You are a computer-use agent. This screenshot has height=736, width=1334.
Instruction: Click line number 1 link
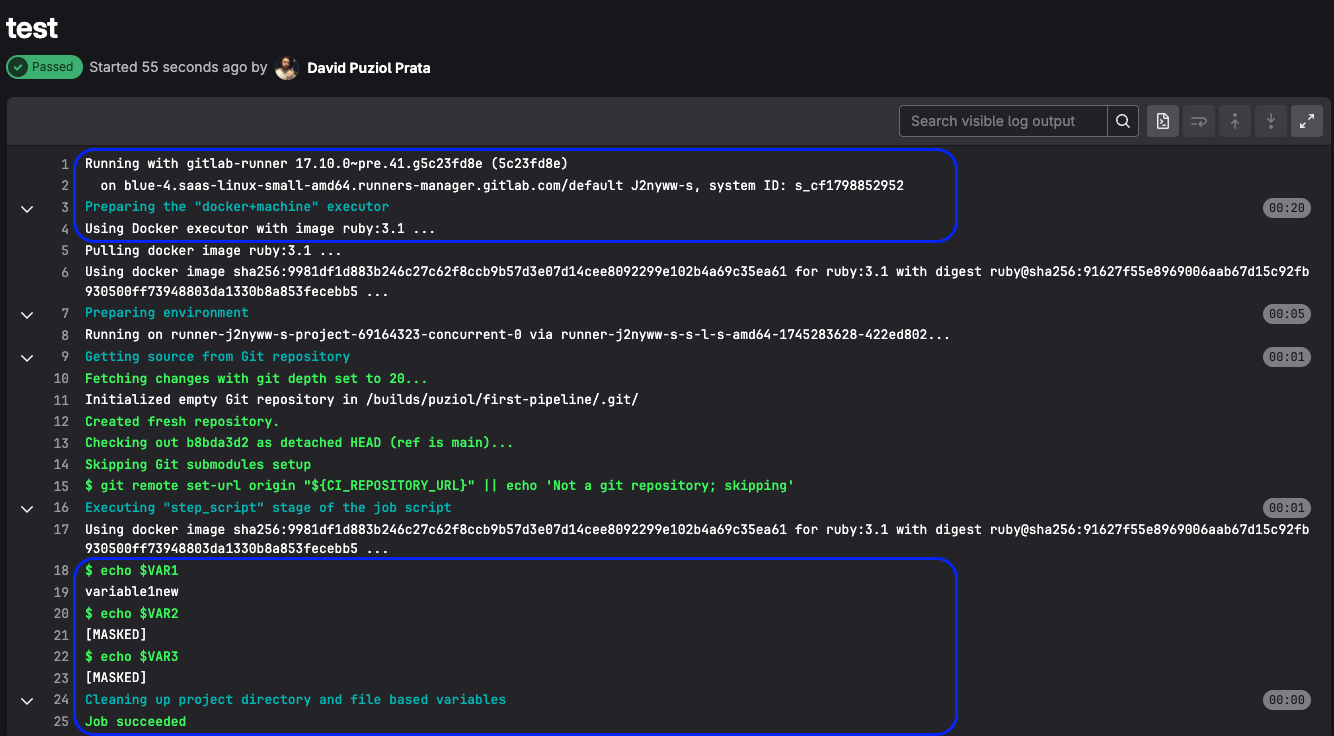click(x=64, y=164)
